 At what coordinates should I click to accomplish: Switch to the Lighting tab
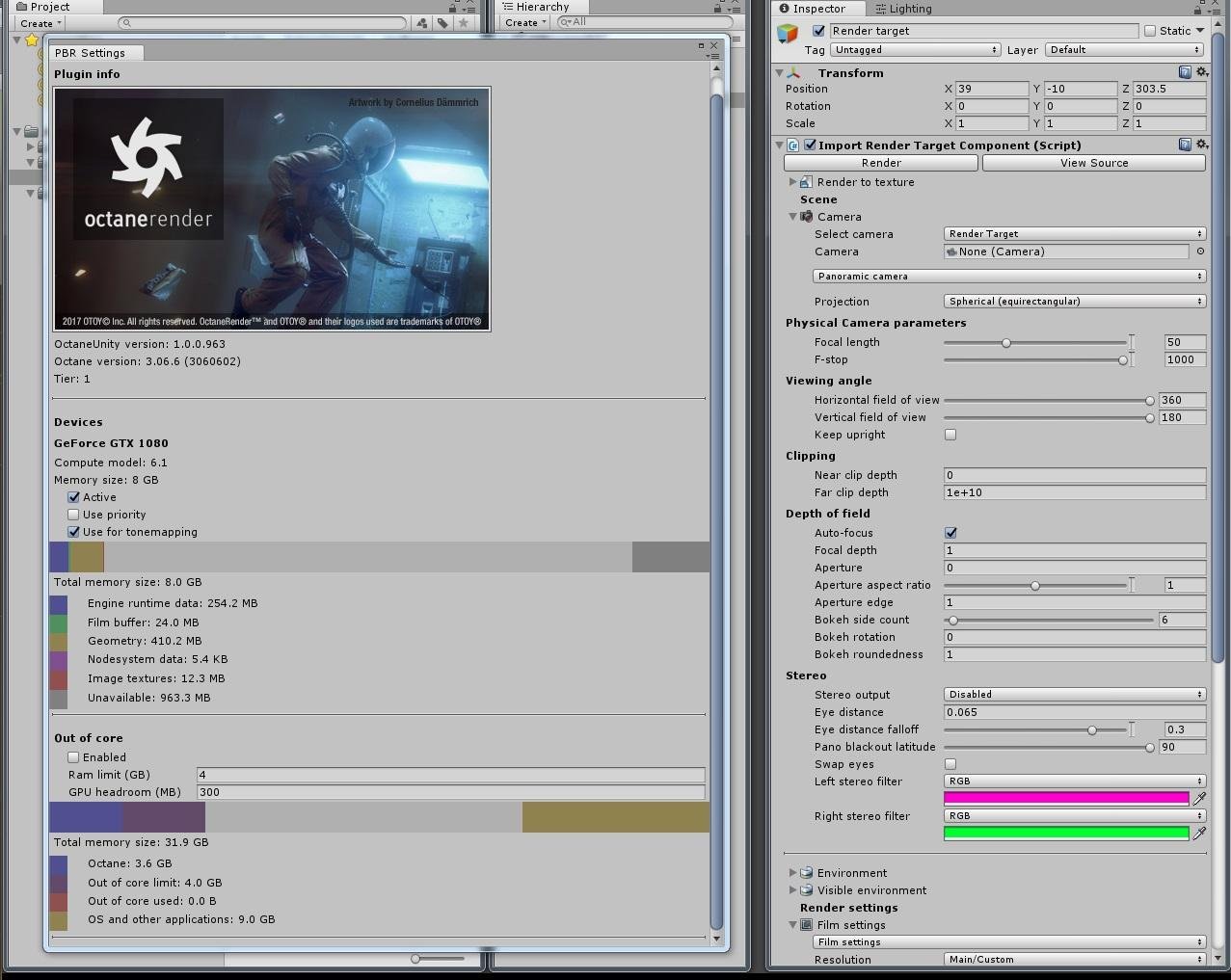903,9
